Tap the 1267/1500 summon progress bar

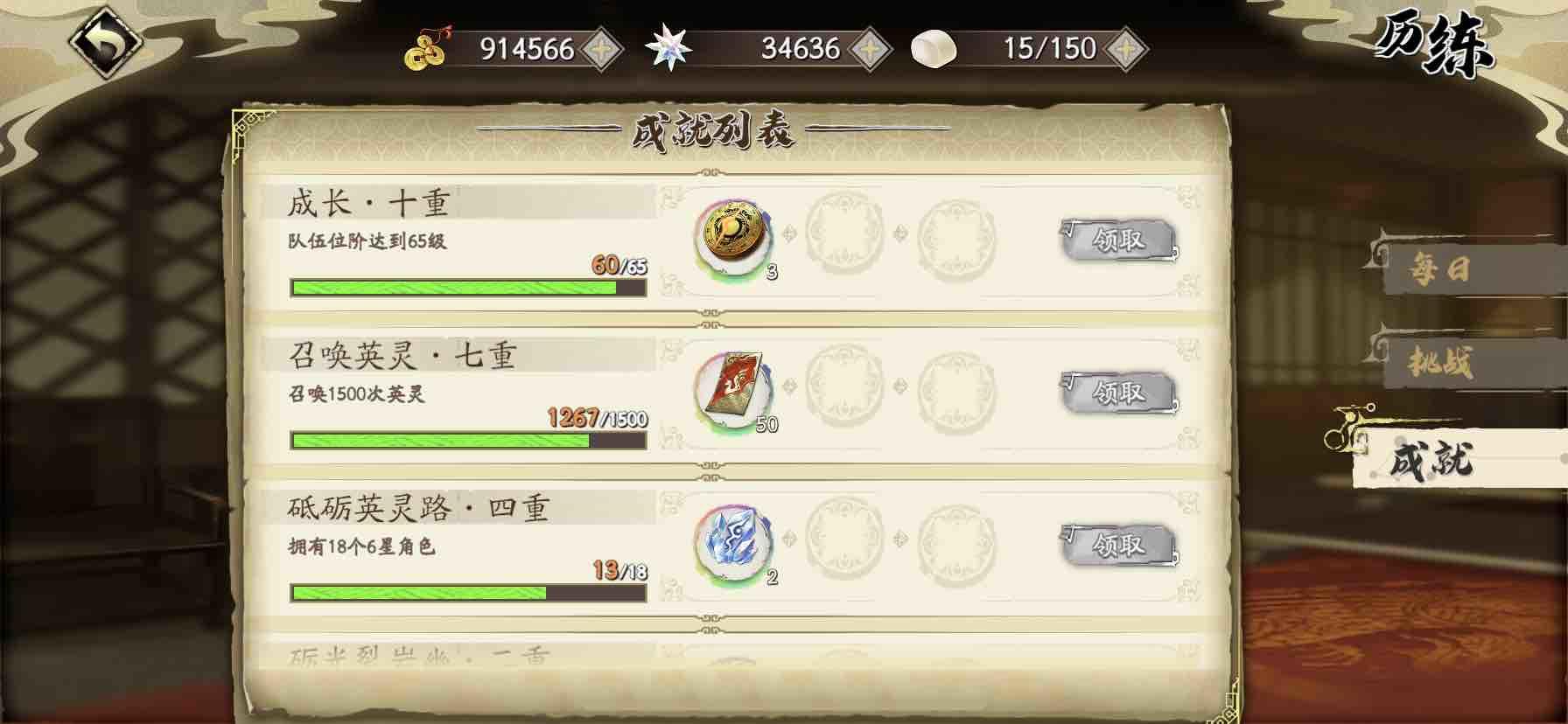[x=468, y=441]
